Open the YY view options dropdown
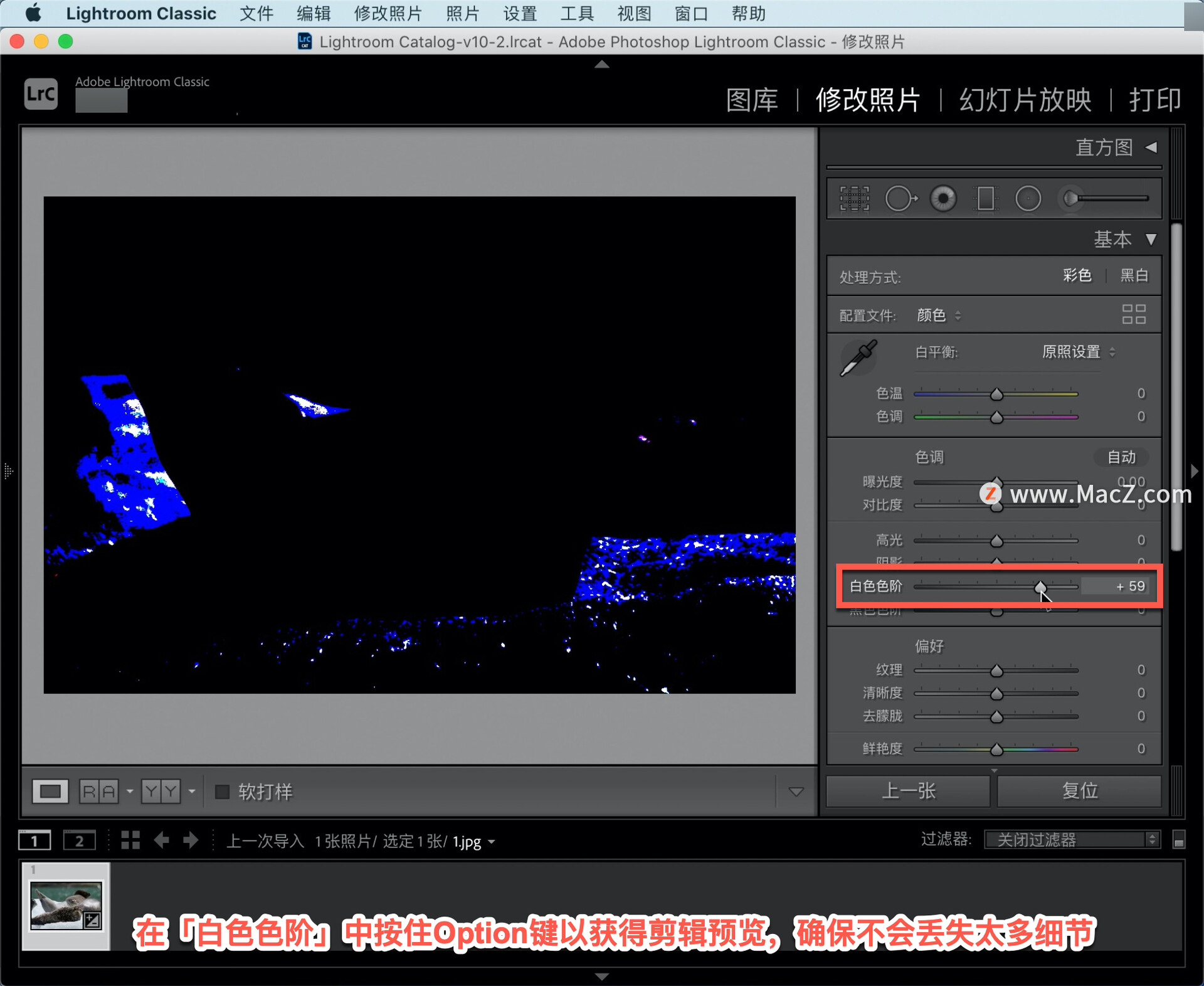The image size is (1204, 986). click(192, 792)
